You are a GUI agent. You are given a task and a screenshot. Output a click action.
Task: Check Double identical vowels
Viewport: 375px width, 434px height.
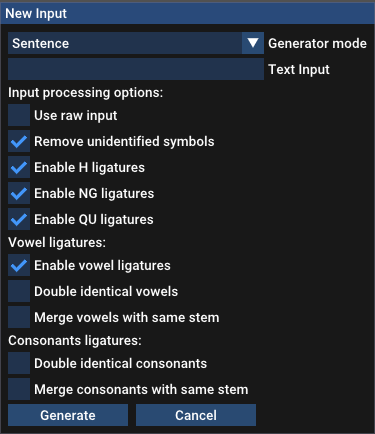click(x=19, y=291)
